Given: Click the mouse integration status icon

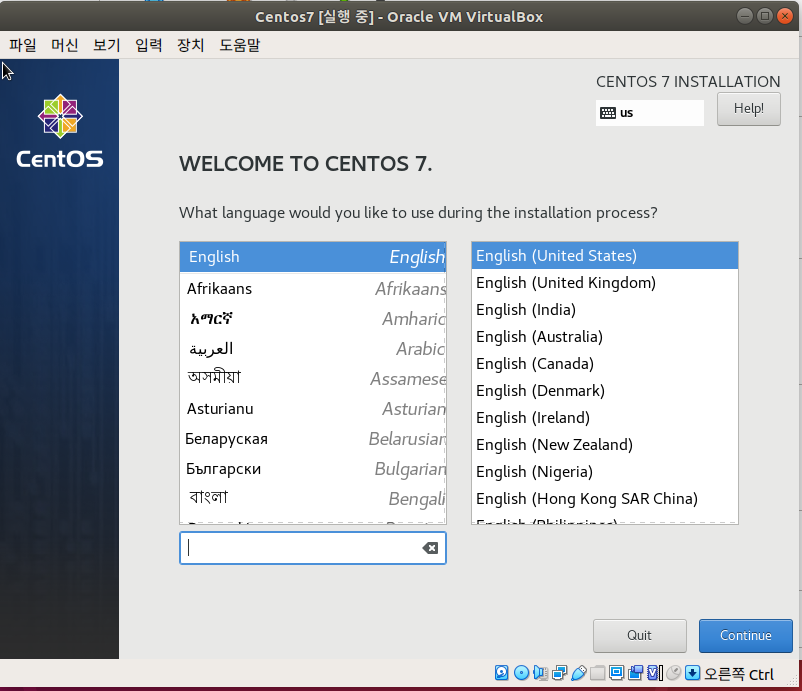Looking at the screenshot, I should click(674, 673).
